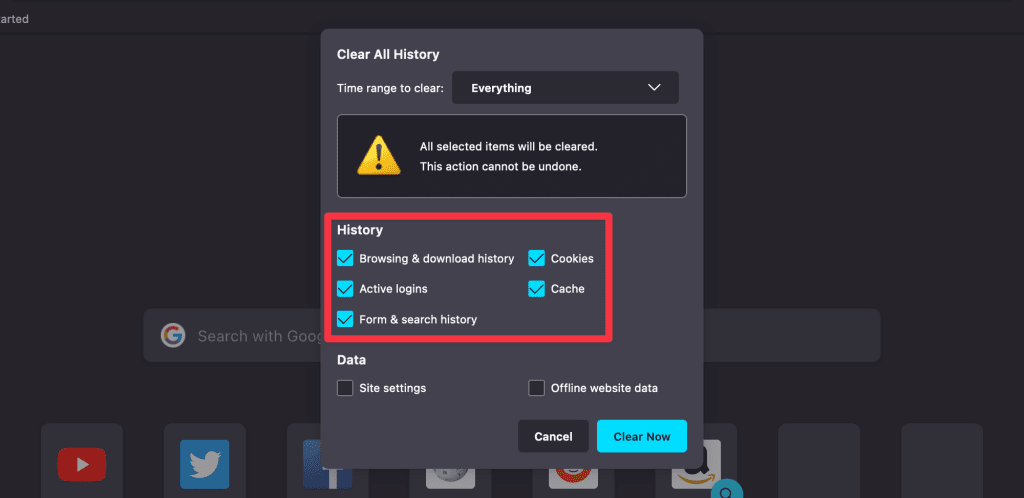Click the 'This action cannot be undone.' text
1024x498 pixels.
[500, 166]
